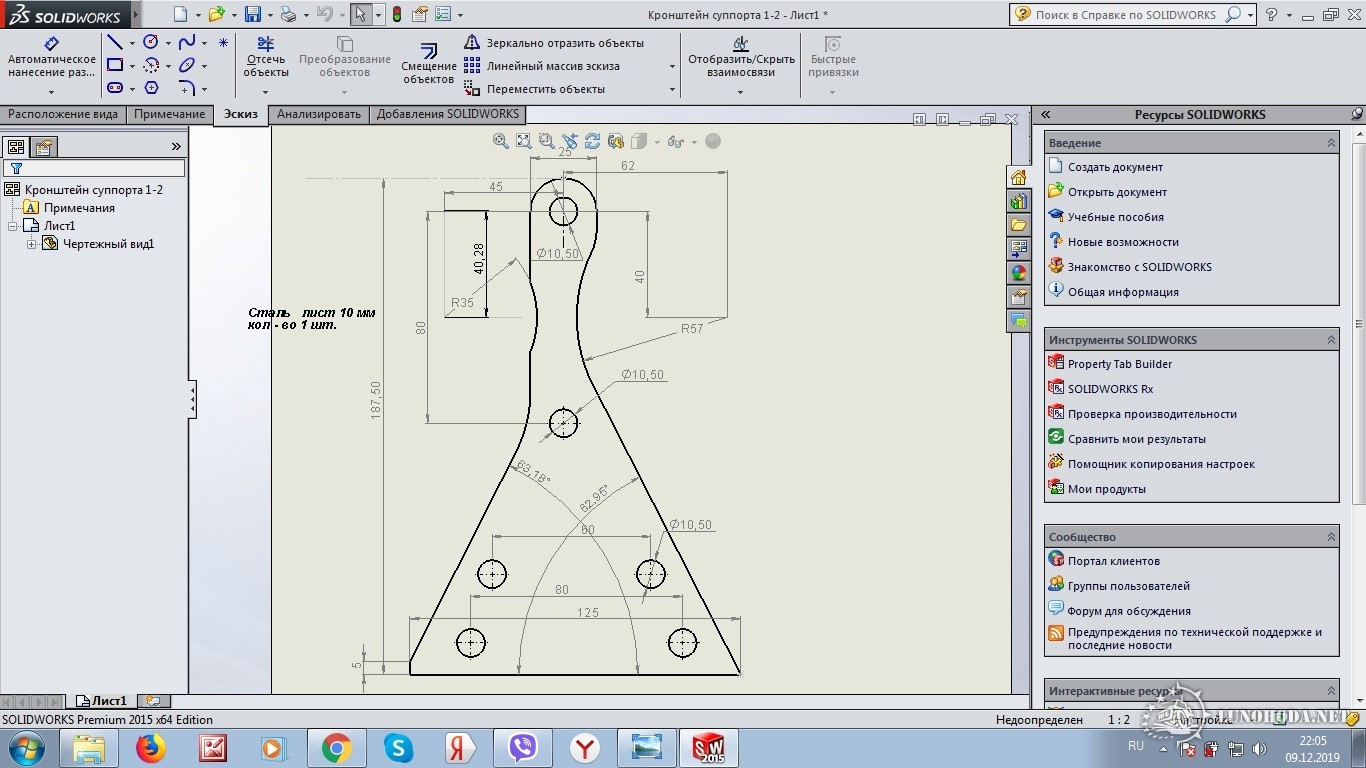Select the Line sketch tool

115,43
